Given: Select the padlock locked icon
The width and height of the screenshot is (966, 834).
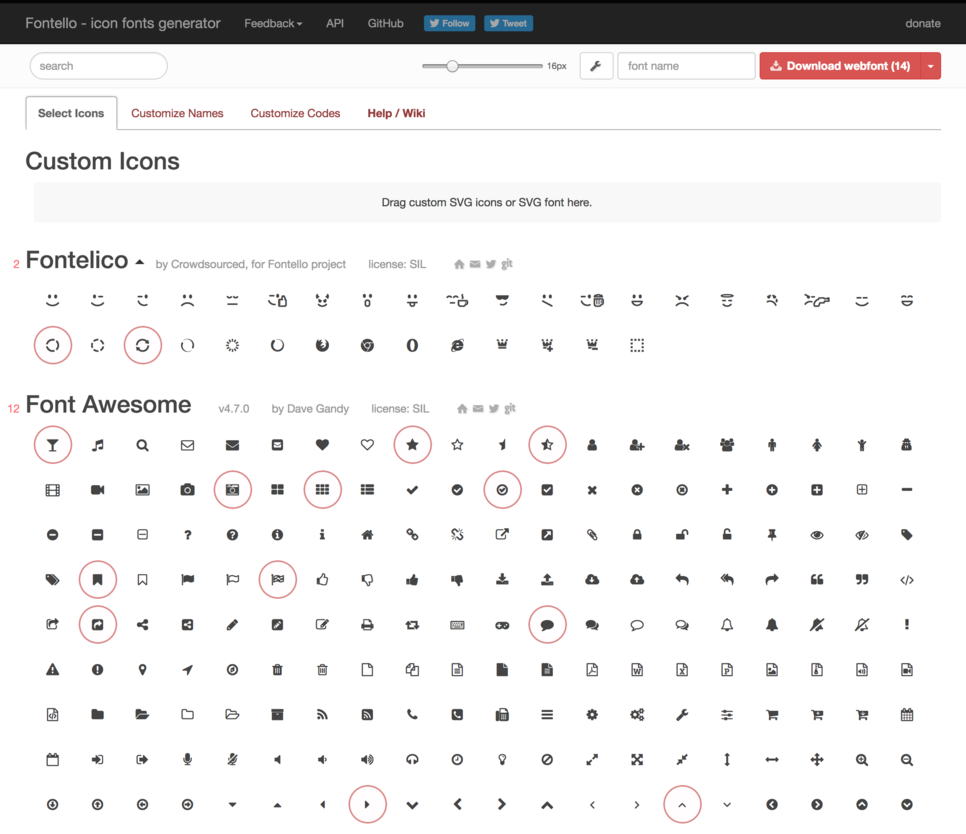Looking at the screenshot, I should pyautogui.click(x=637, y=535).
